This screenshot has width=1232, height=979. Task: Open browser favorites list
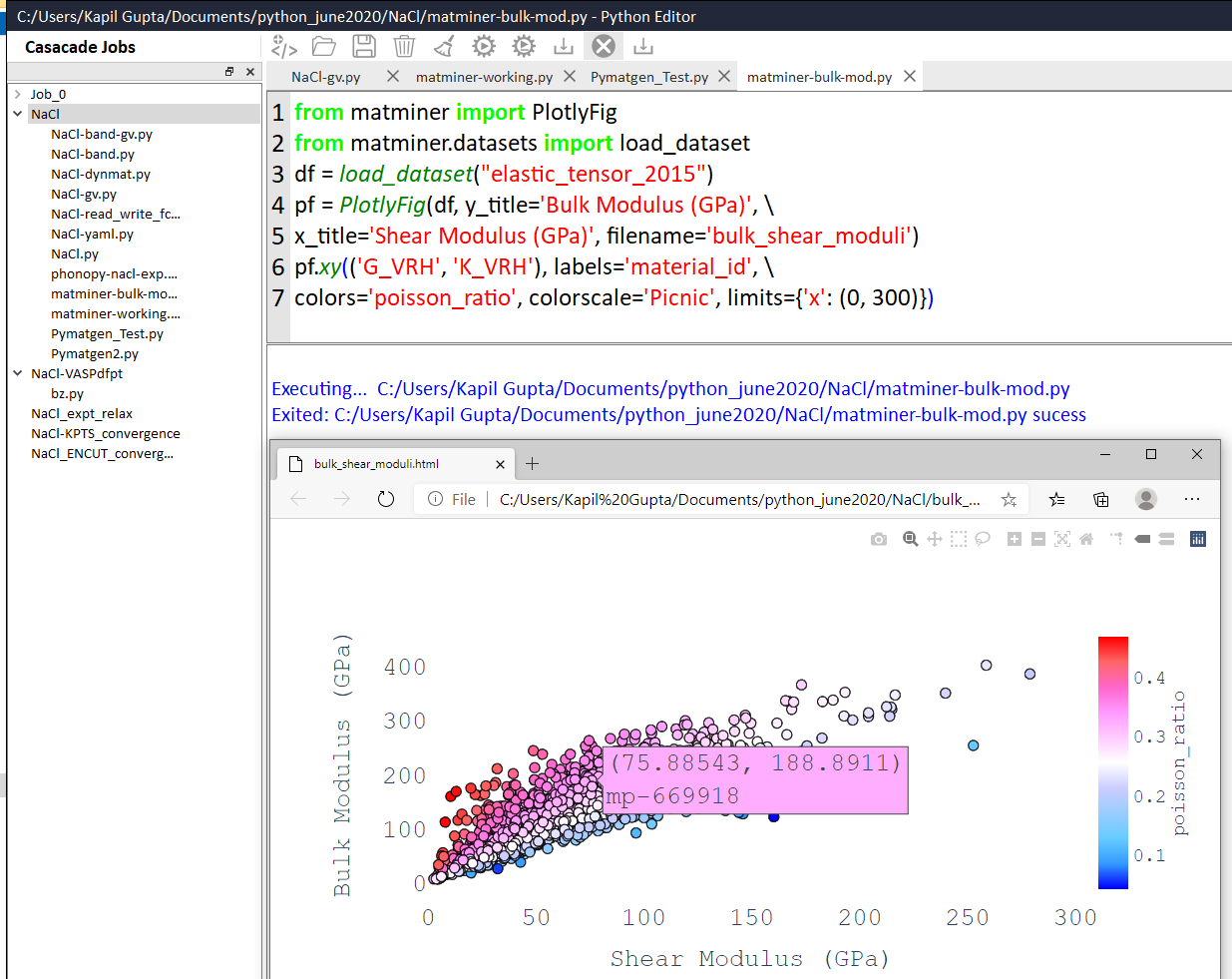[1057, 499]
